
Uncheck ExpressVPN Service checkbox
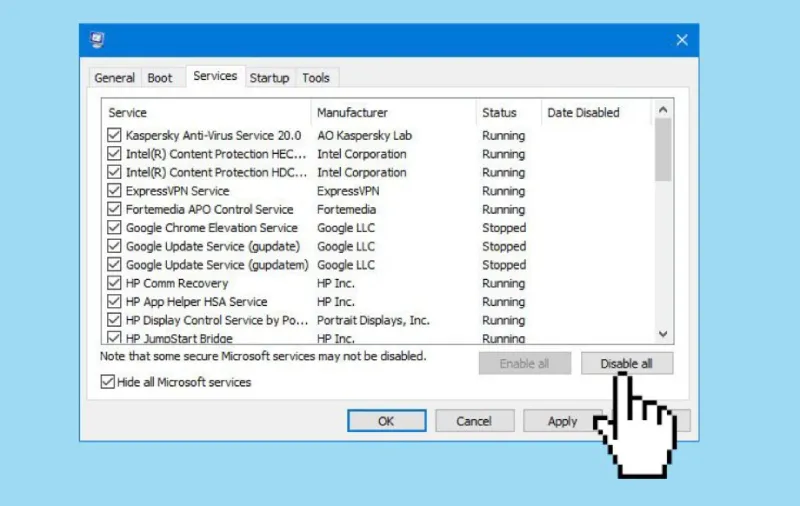pyautogui.click(x=114, y=191)
